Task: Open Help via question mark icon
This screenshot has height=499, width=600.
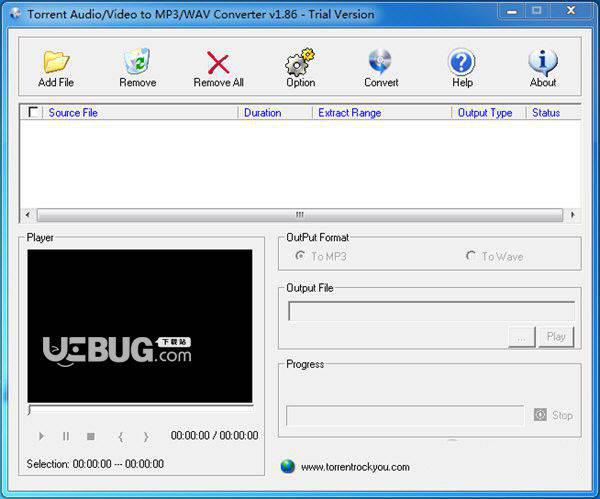Action: click(461, 62)
